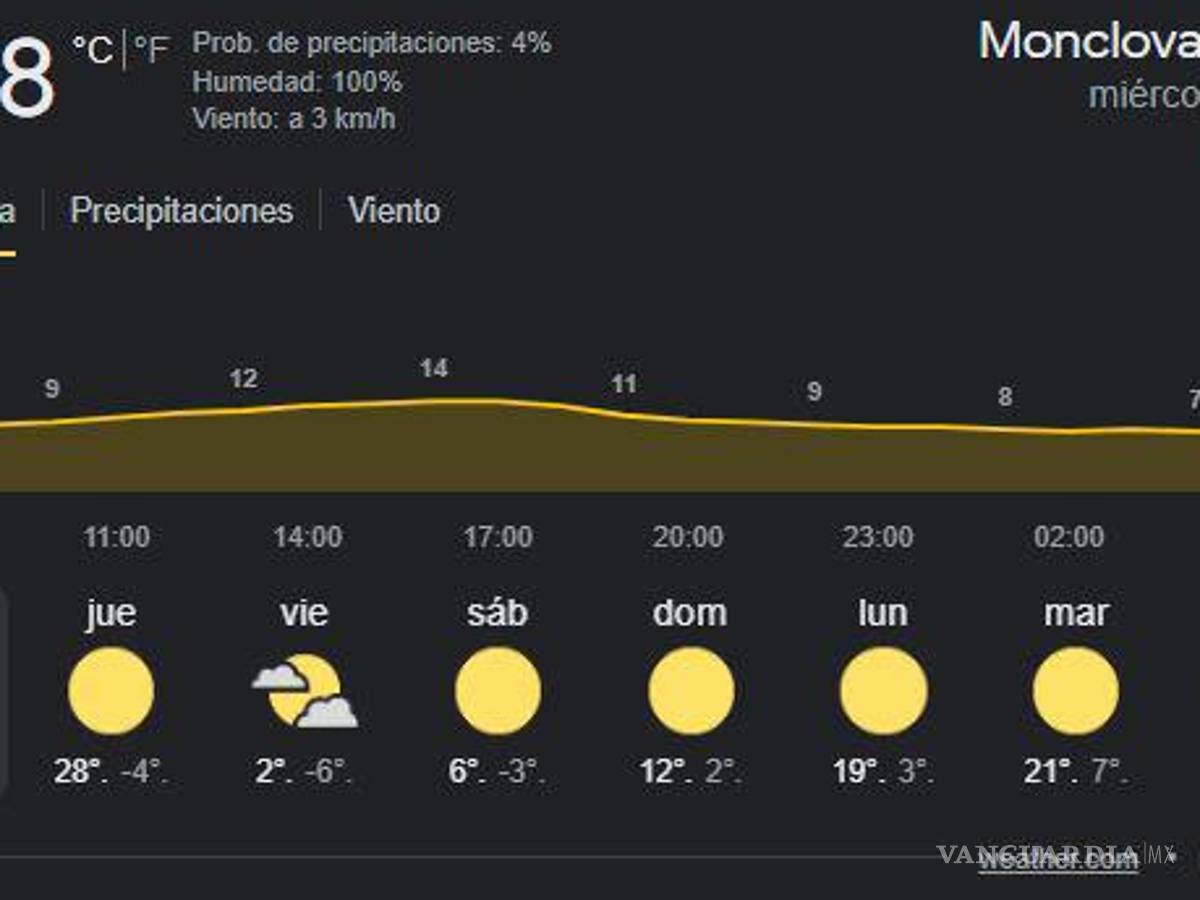Select the sunny icon for jueves
Screen dimensions: 1200x900
[110, 689]
